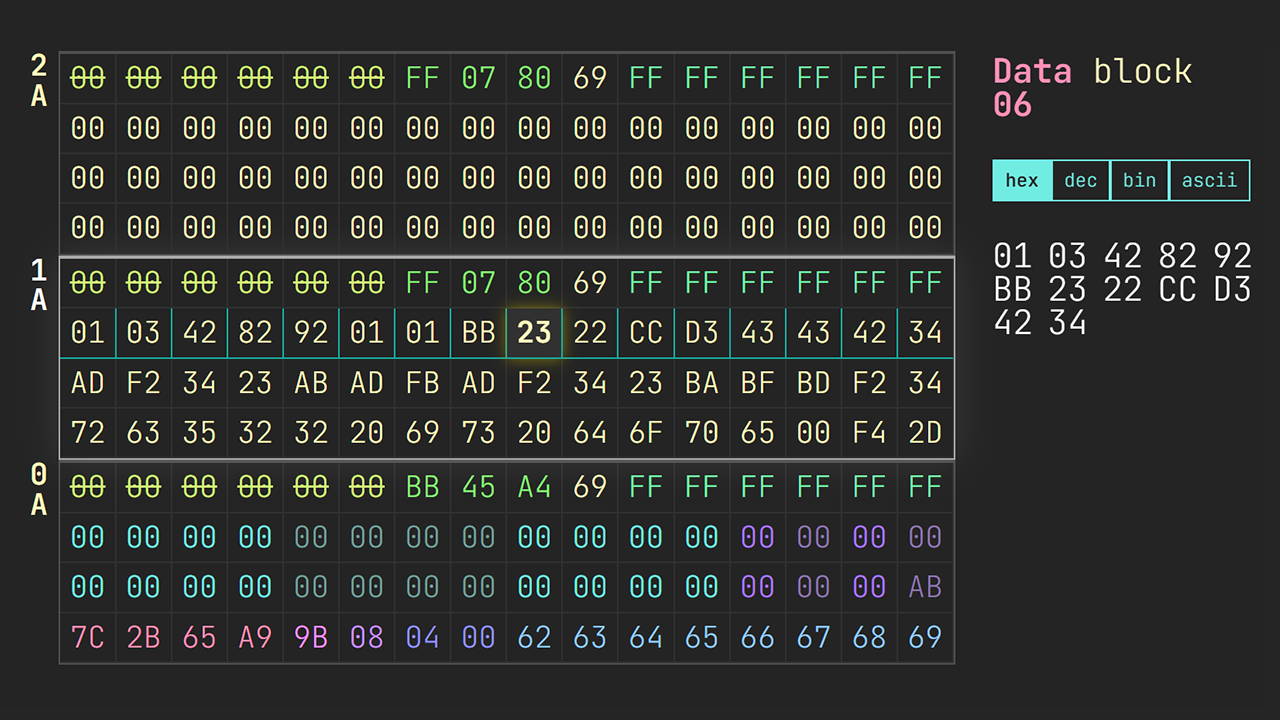Click the AB byte in block 1A

(311, 383)
